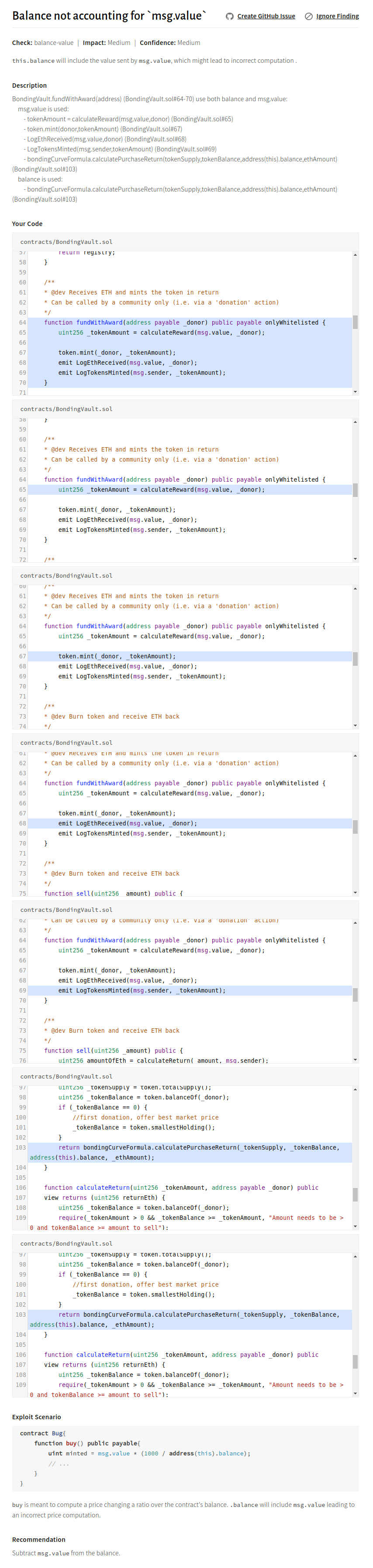Click the first contracts/BondingVault.sol file header
The height and width of the screenshot is (1568, 373).
(x=66, y=242)
